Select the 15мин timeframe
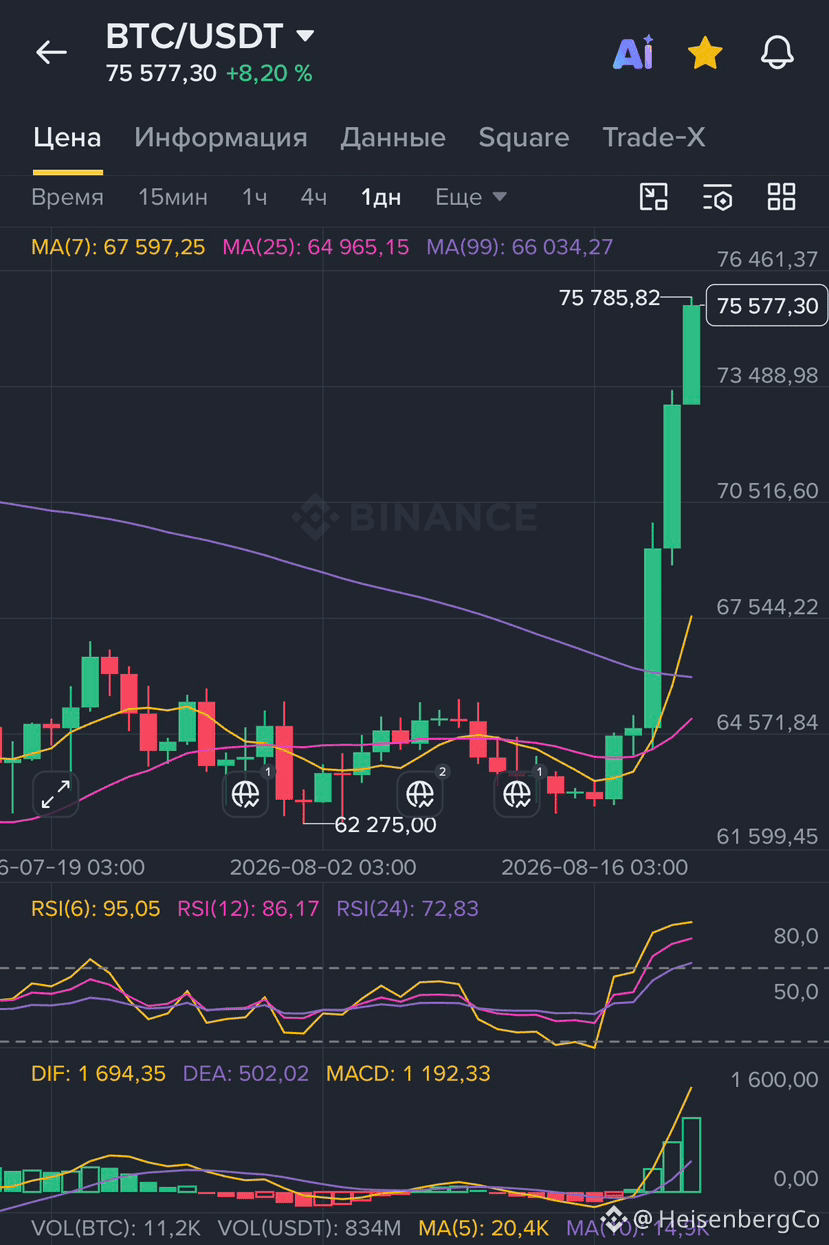829x1245 pixels. (173, 197)
